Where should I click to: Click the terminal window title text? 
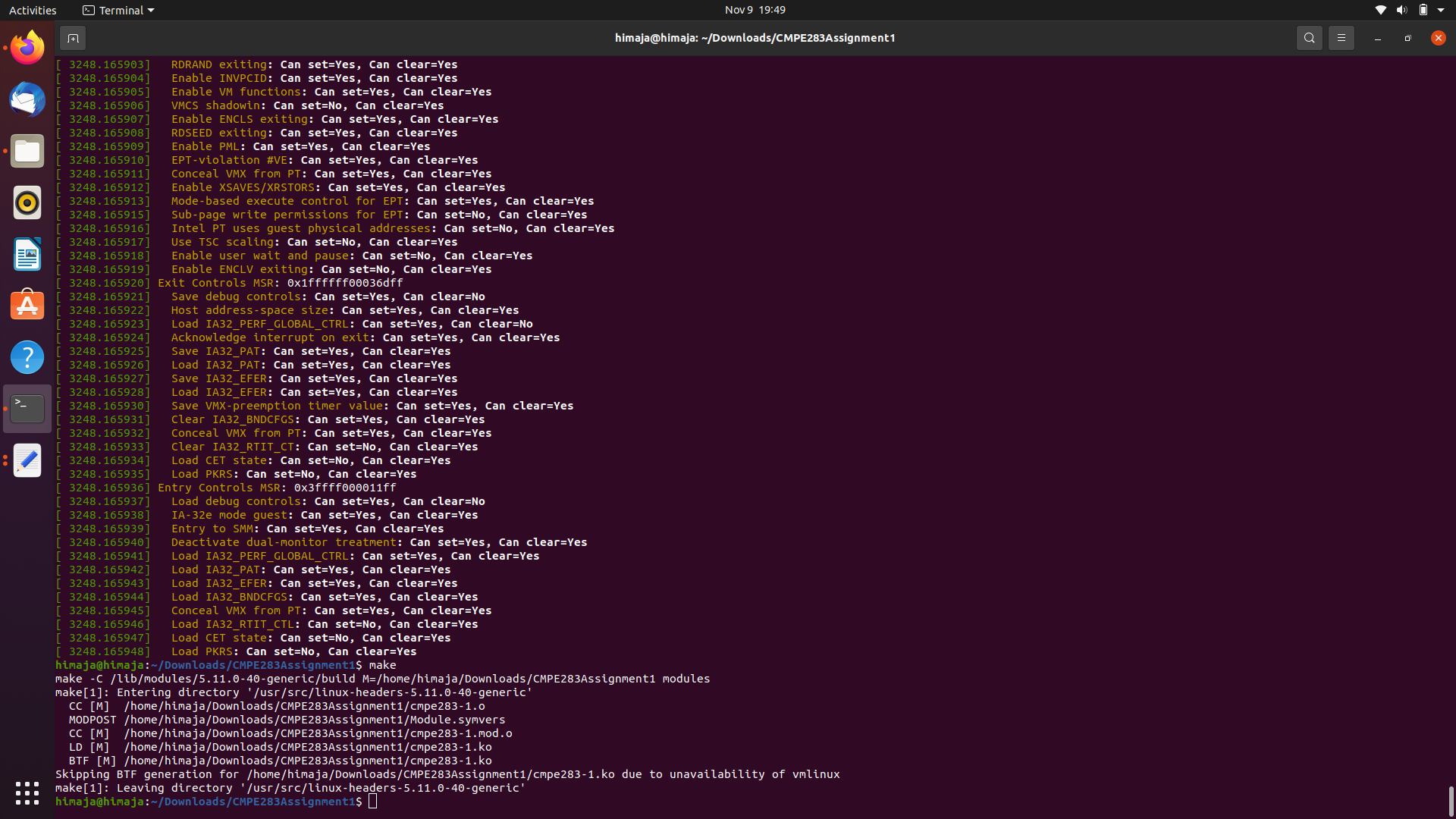755,38
